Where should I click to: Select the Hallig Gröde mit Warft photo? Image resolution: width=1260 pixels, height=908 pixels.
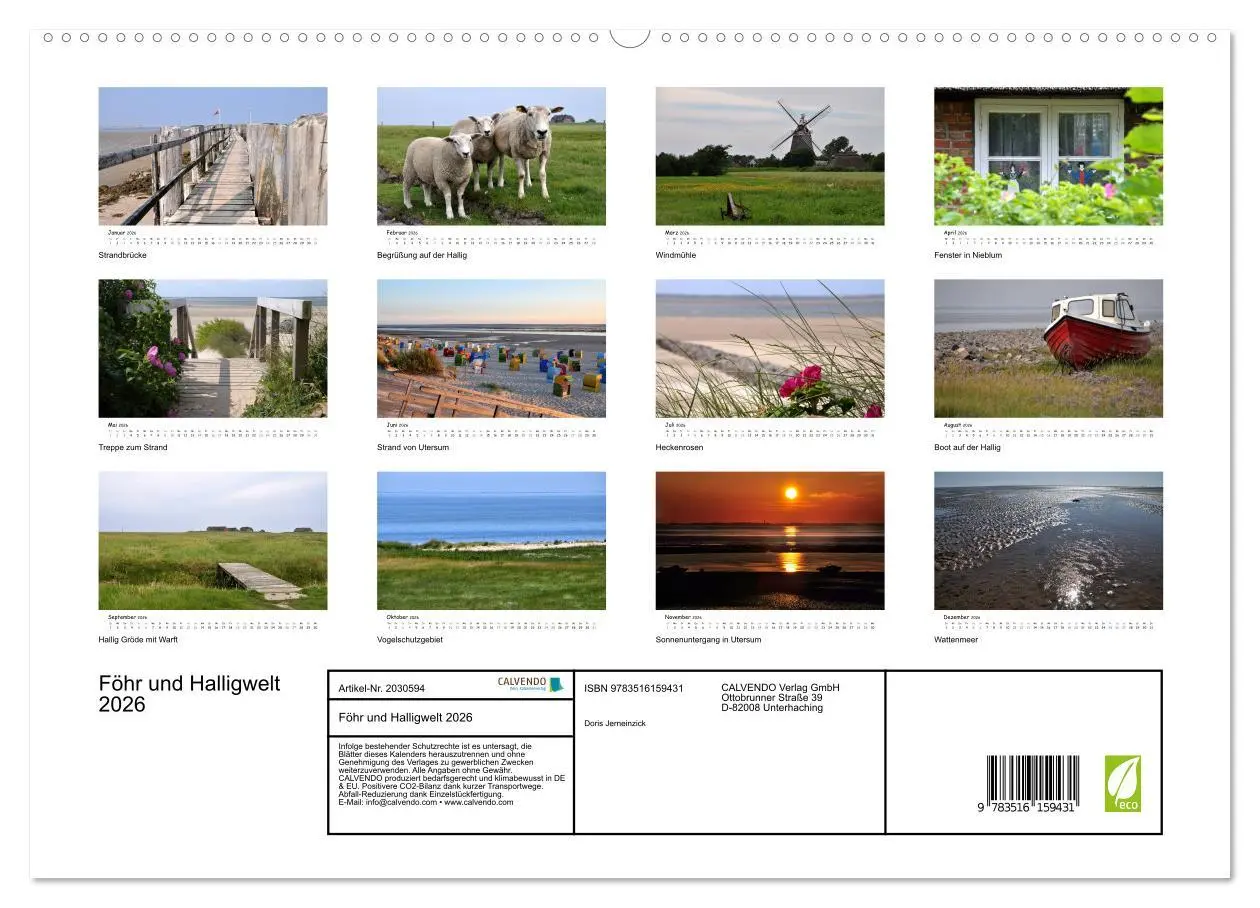point(213,541)
